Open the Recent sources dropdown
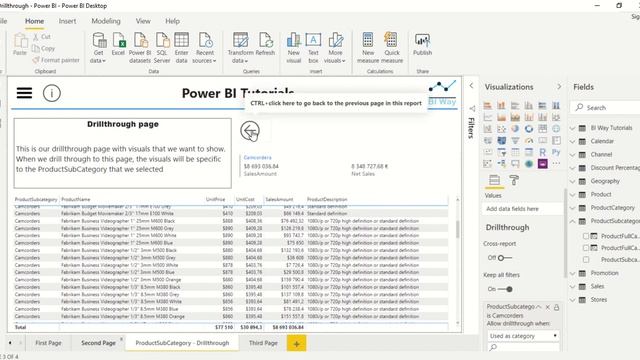640x360 pixels. [x=204, y=48]
